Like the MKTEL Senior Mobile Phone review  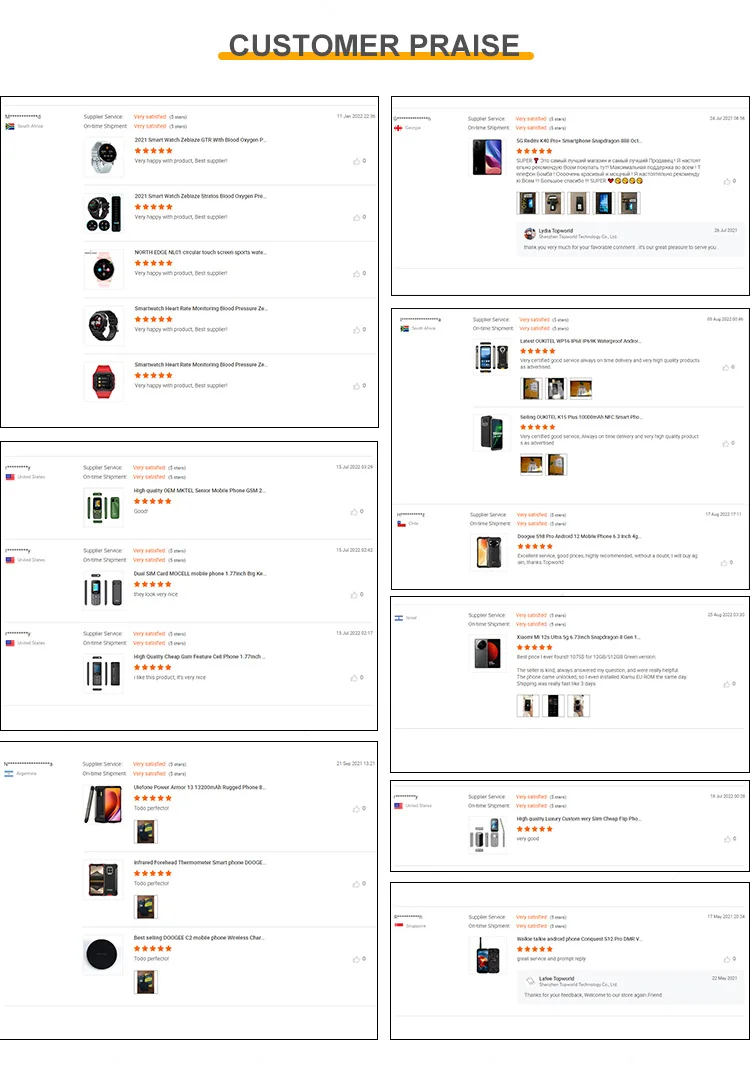click(x=354, y=512)
